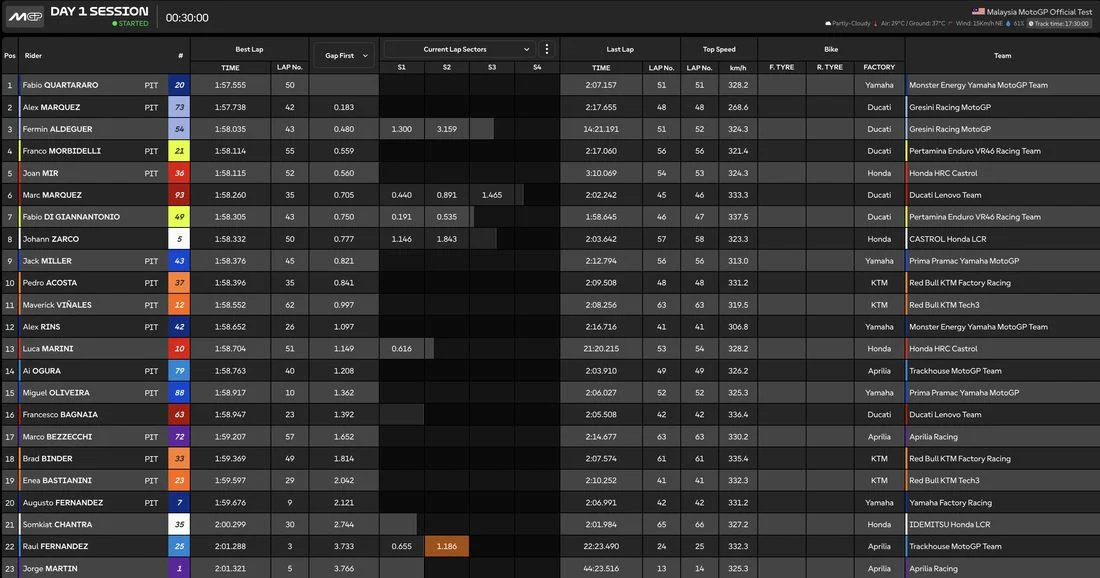1100x578 pixels.
Task: Select rider Pedro ACOSTA
Action: tap(50, 283)
